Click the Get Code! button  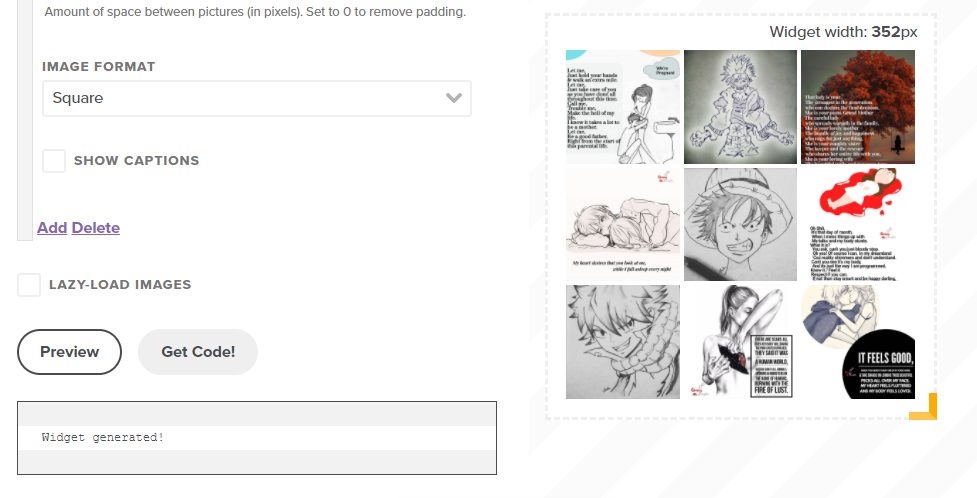point(198,352)
